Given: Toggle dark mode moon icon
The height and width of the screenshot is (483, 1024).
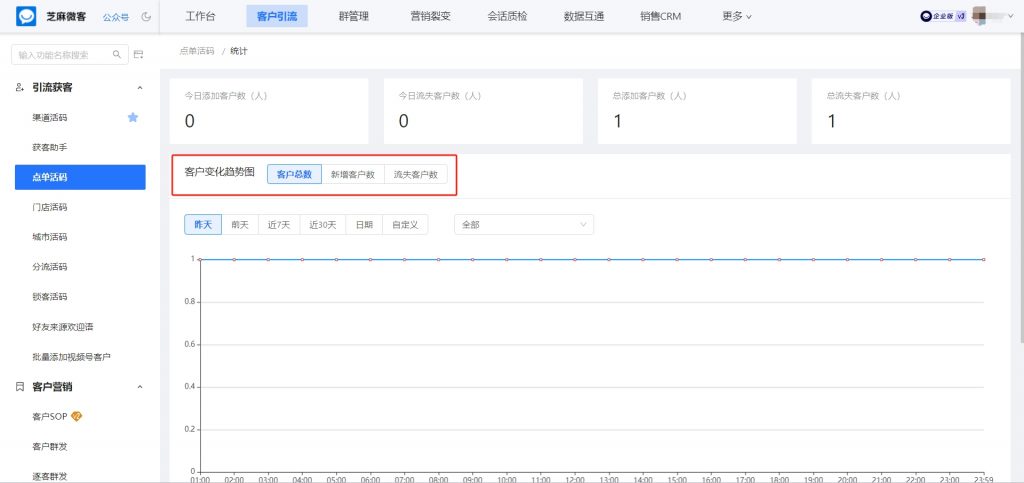Looking at the screenshot, I should click(146, 17).
